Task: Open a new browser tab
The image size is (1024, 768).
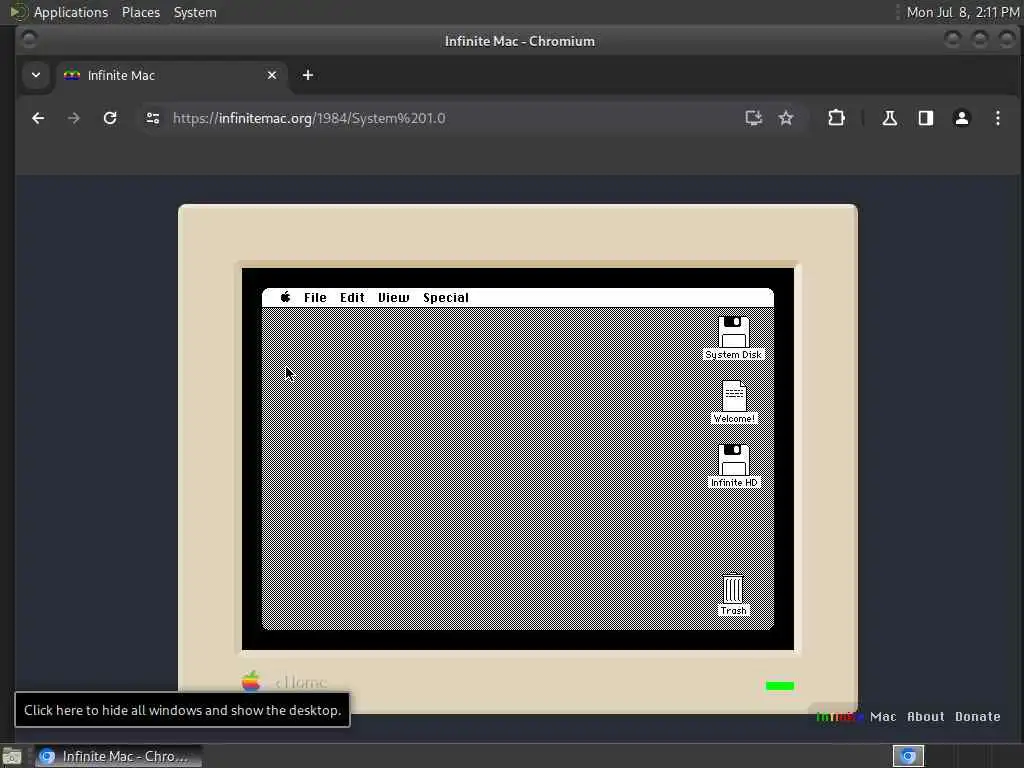Action: (x=308, y=75)
